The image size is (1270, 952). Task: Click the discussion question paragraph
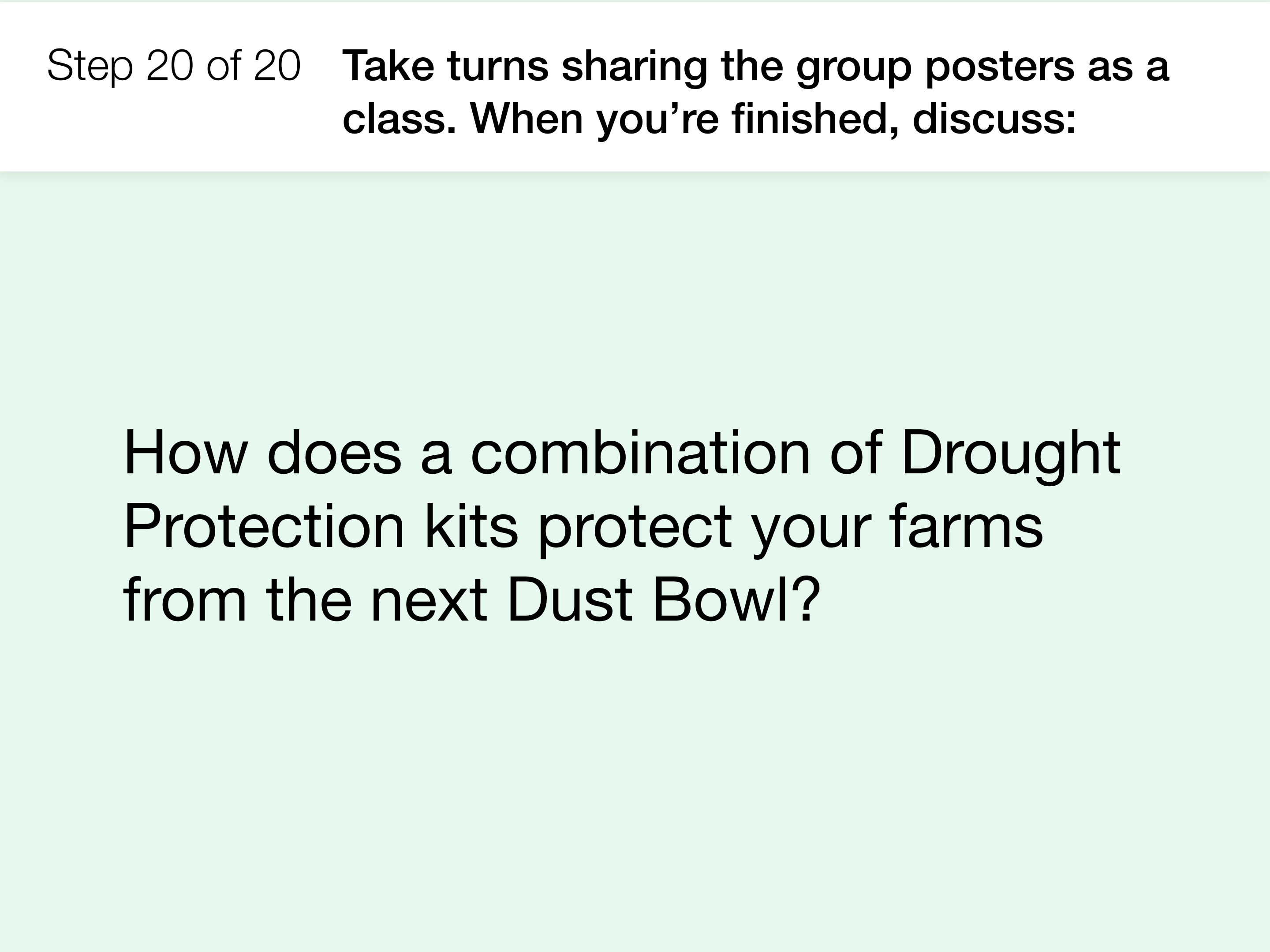[622, 526]
